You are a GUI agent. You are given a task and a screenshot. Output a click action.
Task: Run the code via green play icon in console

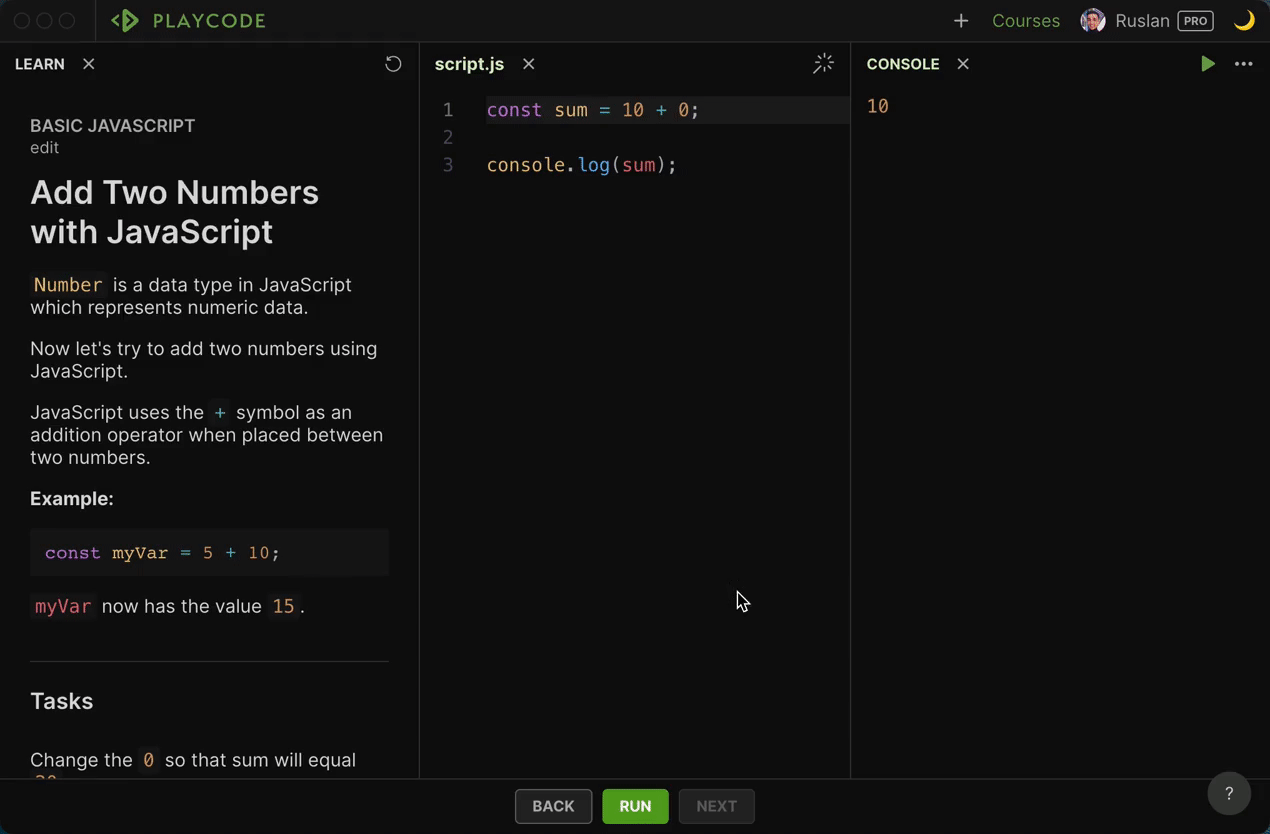pos(1207,63)
